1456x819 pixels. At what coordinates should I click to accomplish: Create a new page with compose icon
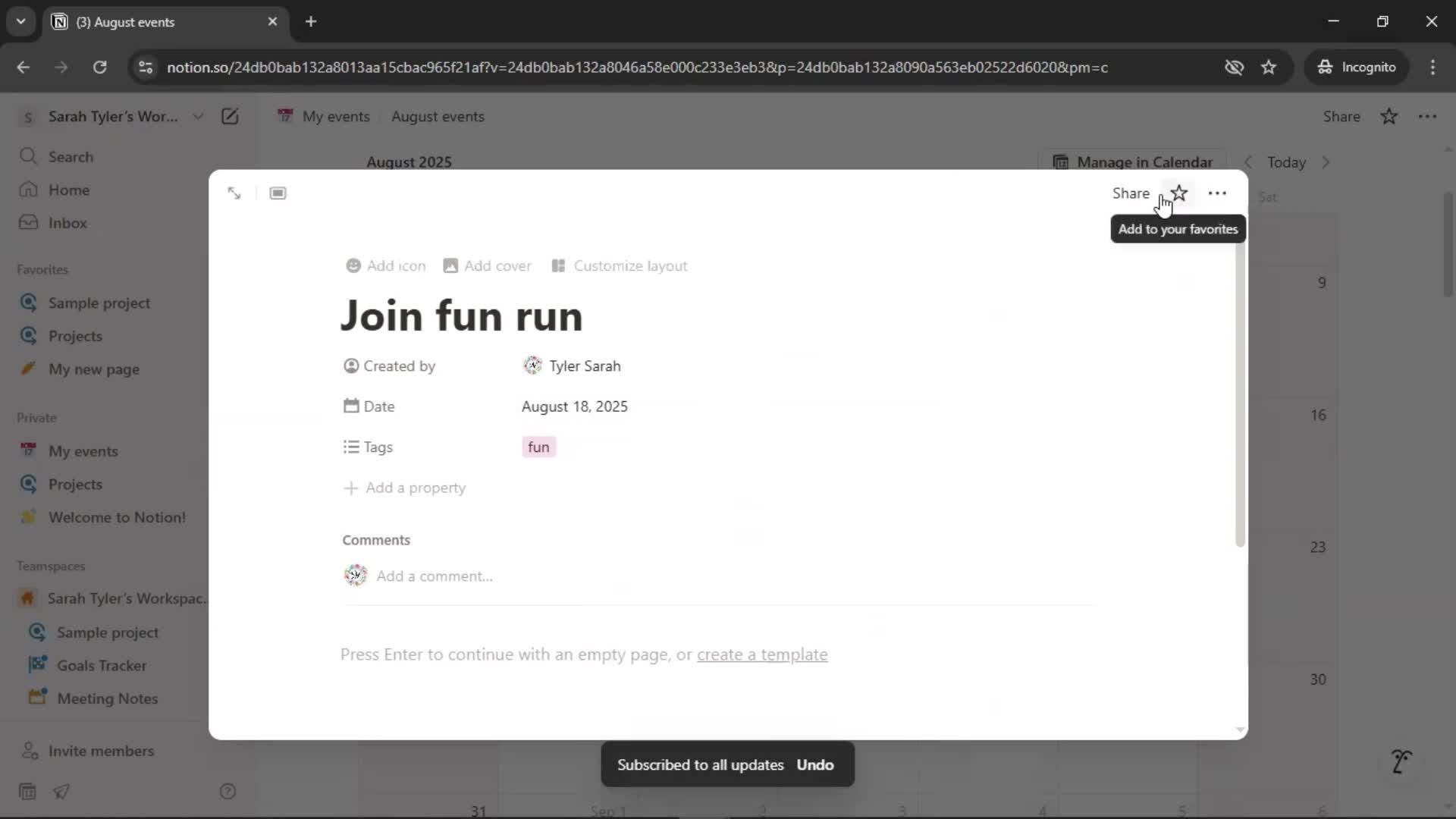coord(230,116)
